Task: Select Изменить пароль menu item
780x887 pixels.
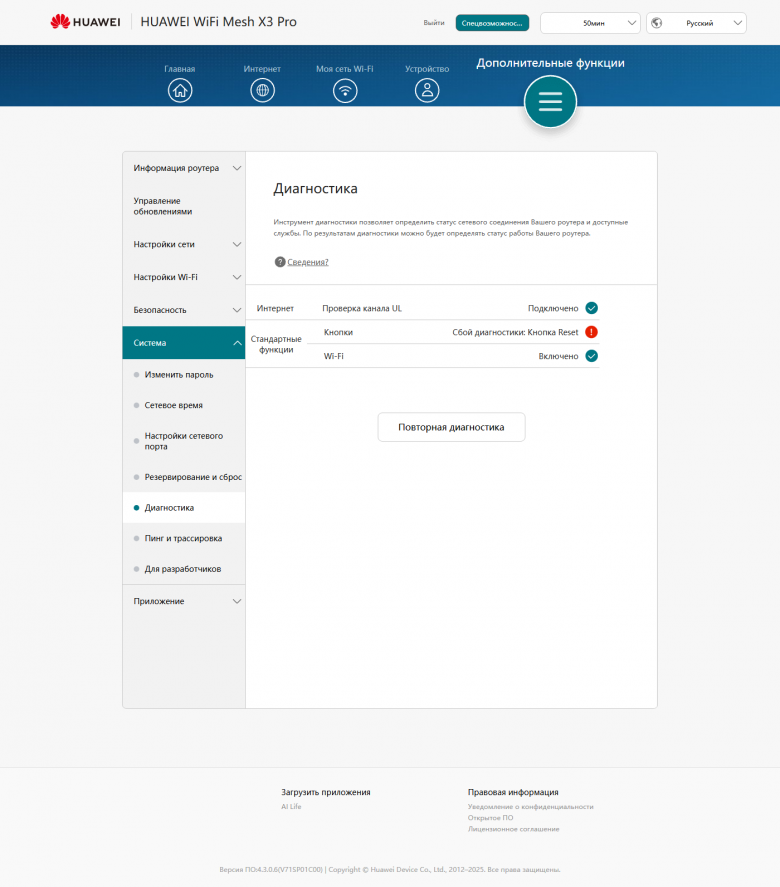Action: click(x=184, y=374)
